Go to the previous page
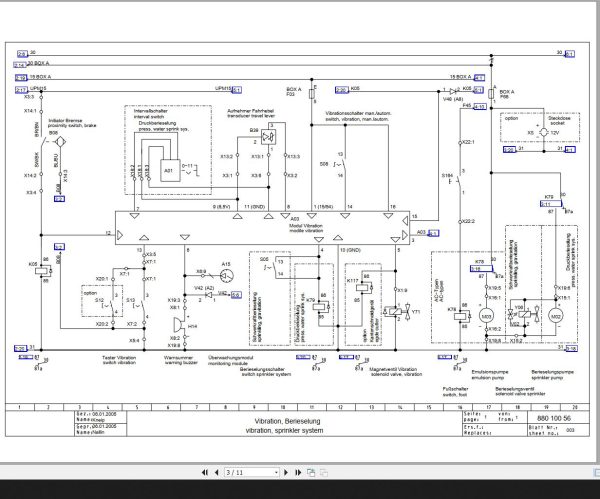 point(217,473)
